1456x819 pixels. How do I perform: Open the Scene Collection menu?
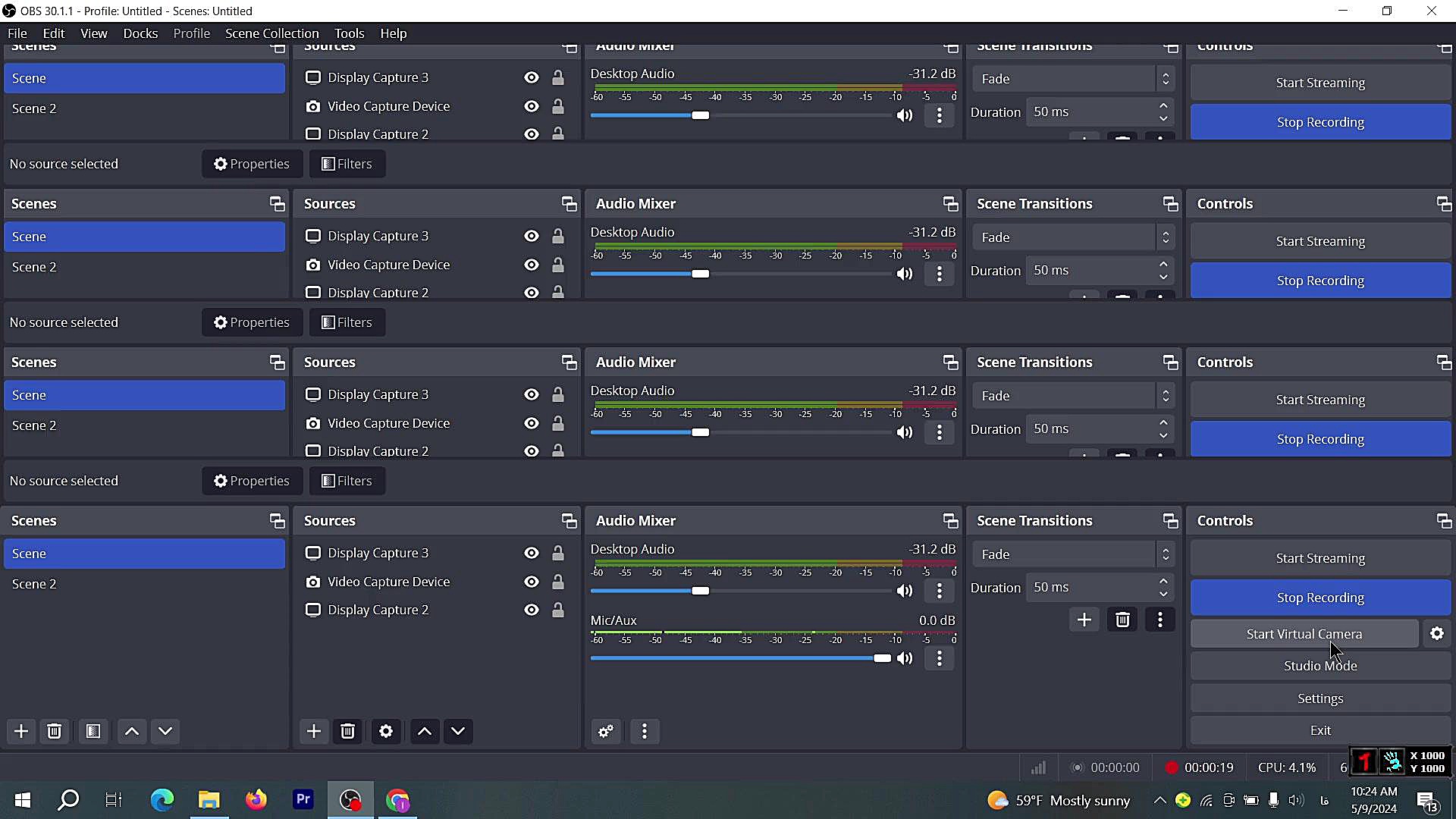pyautogui.click(x=271, y=33)
